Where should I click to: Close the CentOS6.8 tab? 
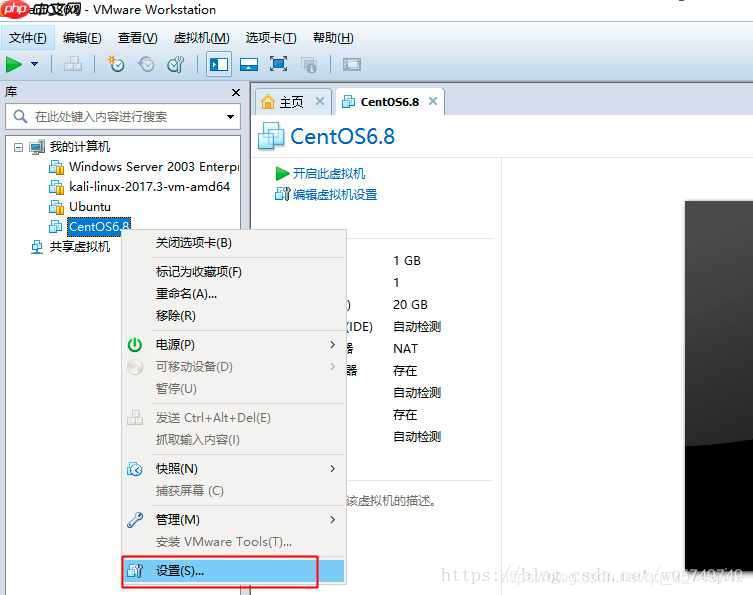point(433,101)
